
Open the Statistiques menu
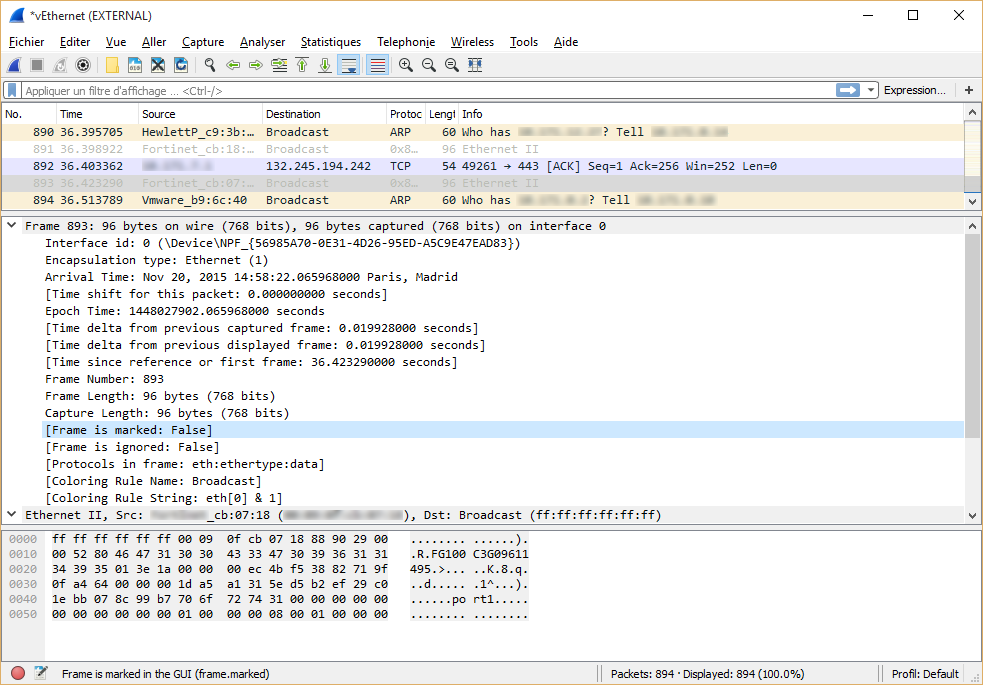(x=330, y=42)
